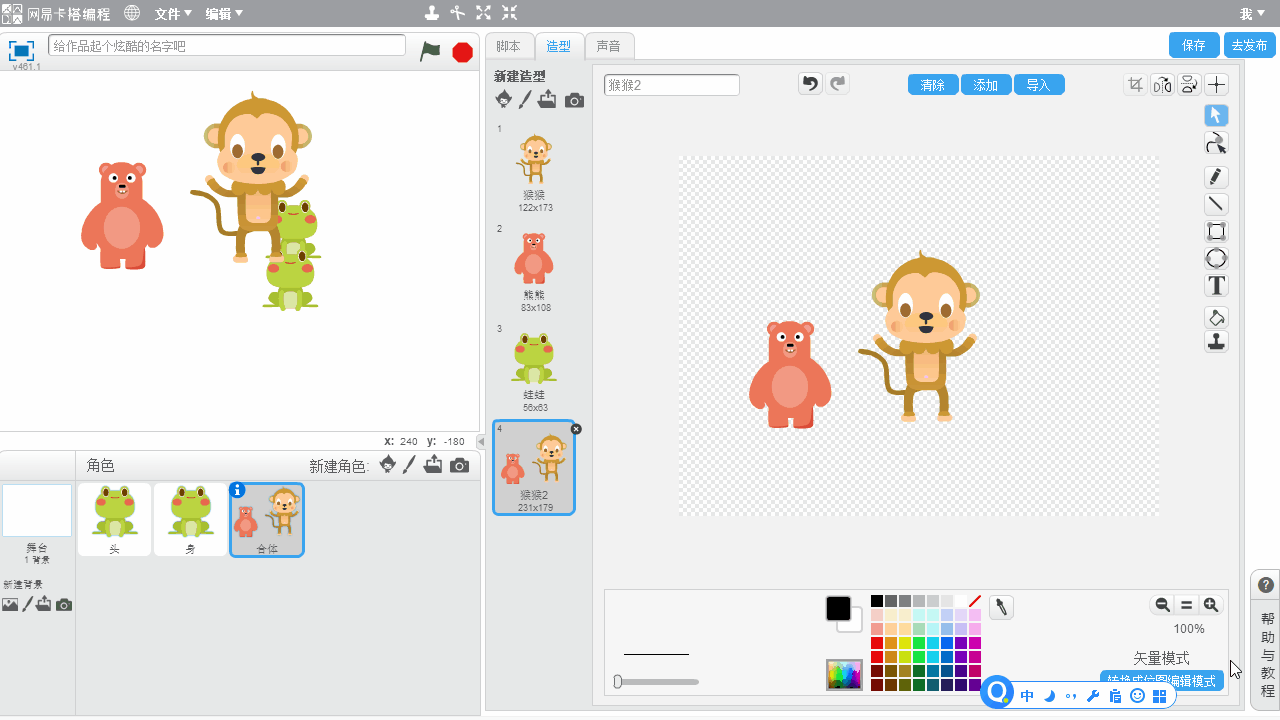Switch to the 造型 tab
Screen dimensions: 1280x720
pos(559,46)
